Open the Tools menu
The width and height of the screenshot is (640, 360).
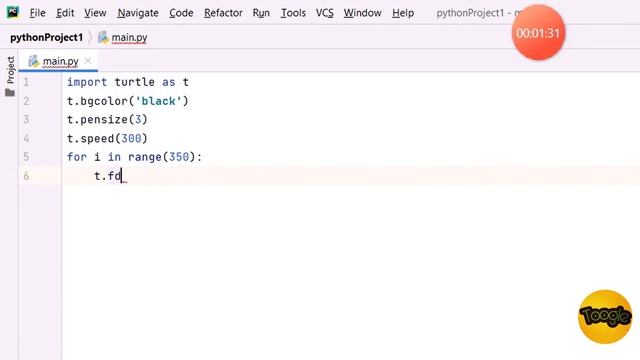[293, 13]
